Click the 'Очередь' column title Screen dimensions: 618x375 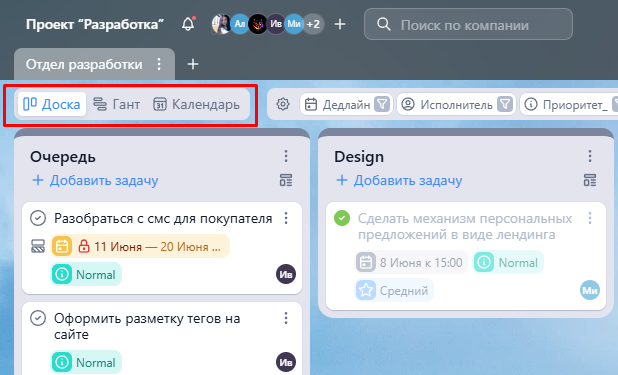pyautogui.click(x=63, y=157)
